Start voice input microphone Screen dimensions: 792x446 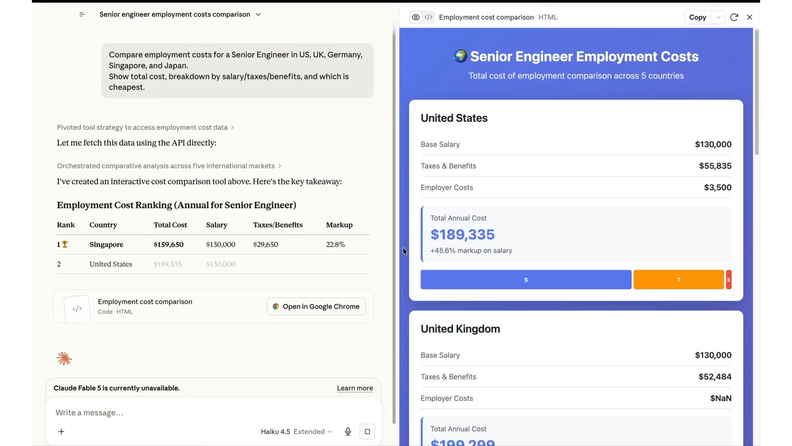[x=348, y=432]
